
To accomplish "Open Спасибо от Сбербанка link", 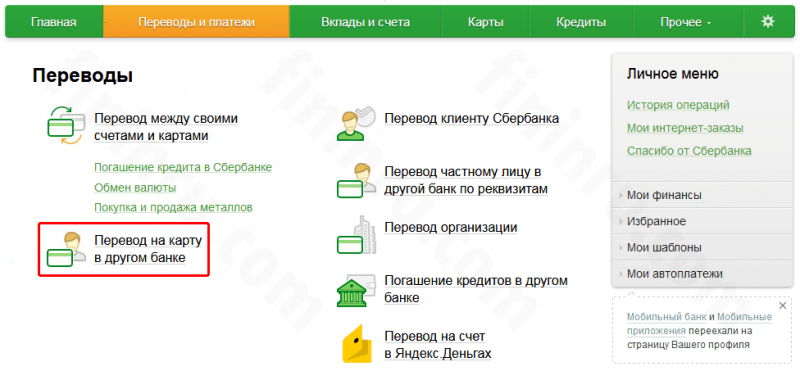I will 689,151.
